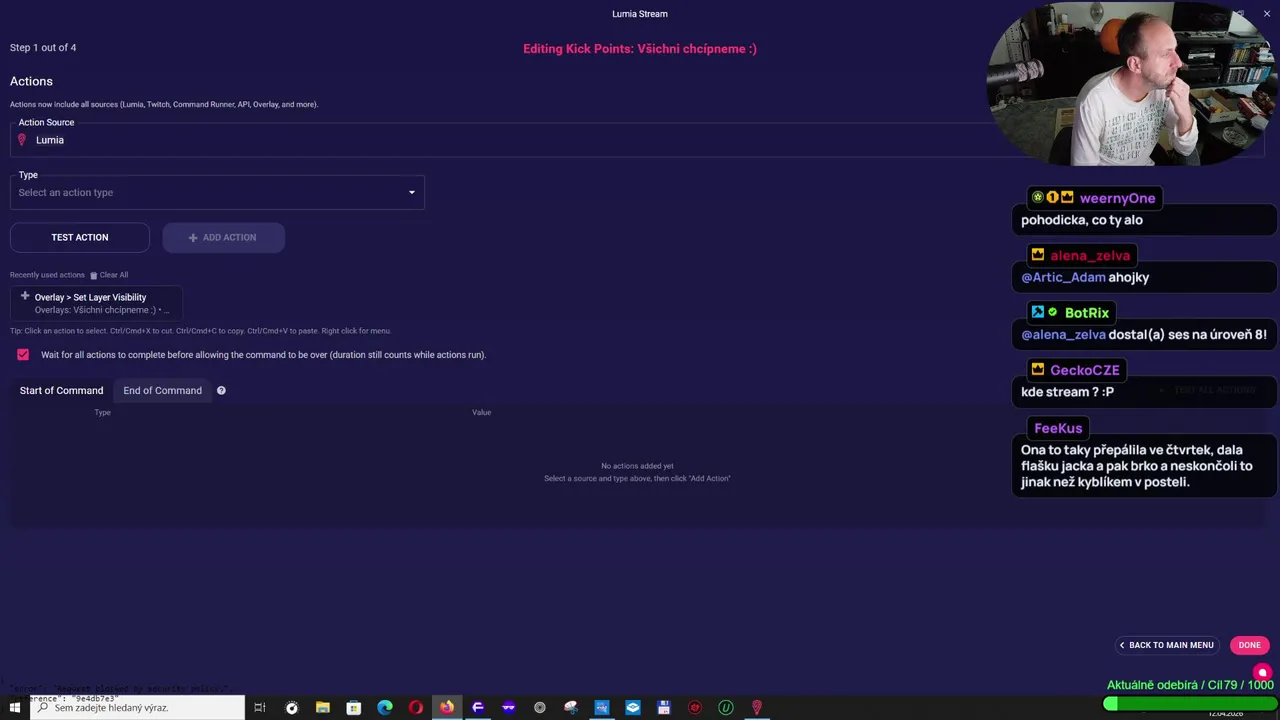Image resolution: width=1280 pixels, height=720 pixels.
Task: Click FeeKus username in chat
Action: click(x=1058, y=428)
